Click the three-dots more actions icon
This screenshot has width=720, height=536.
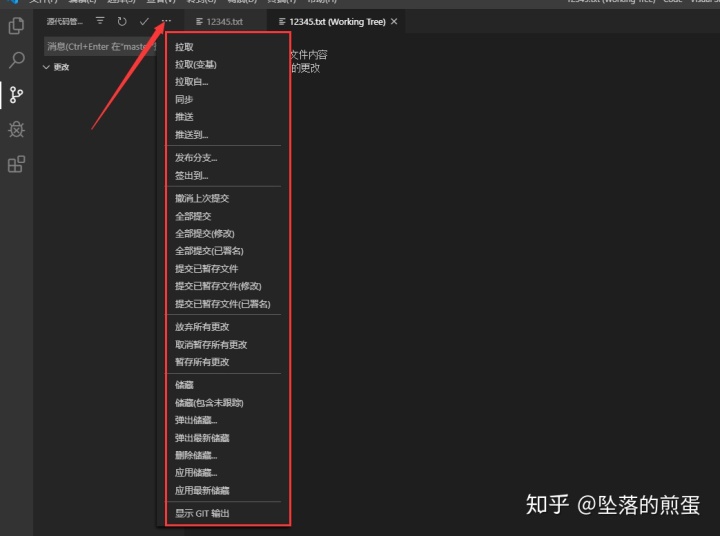click(166, 21)
